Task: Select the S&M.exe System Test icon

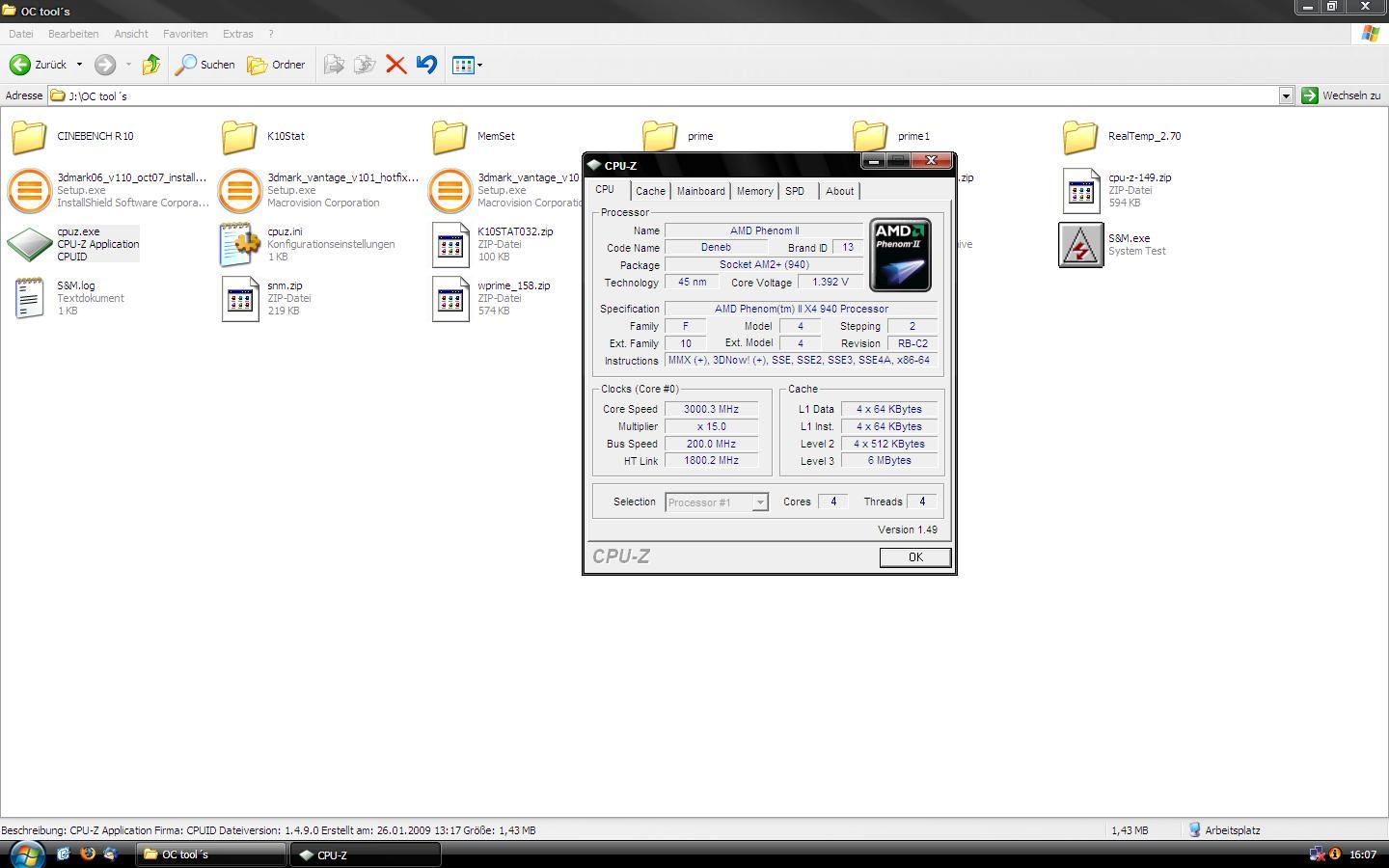Action: point(1080,244)
